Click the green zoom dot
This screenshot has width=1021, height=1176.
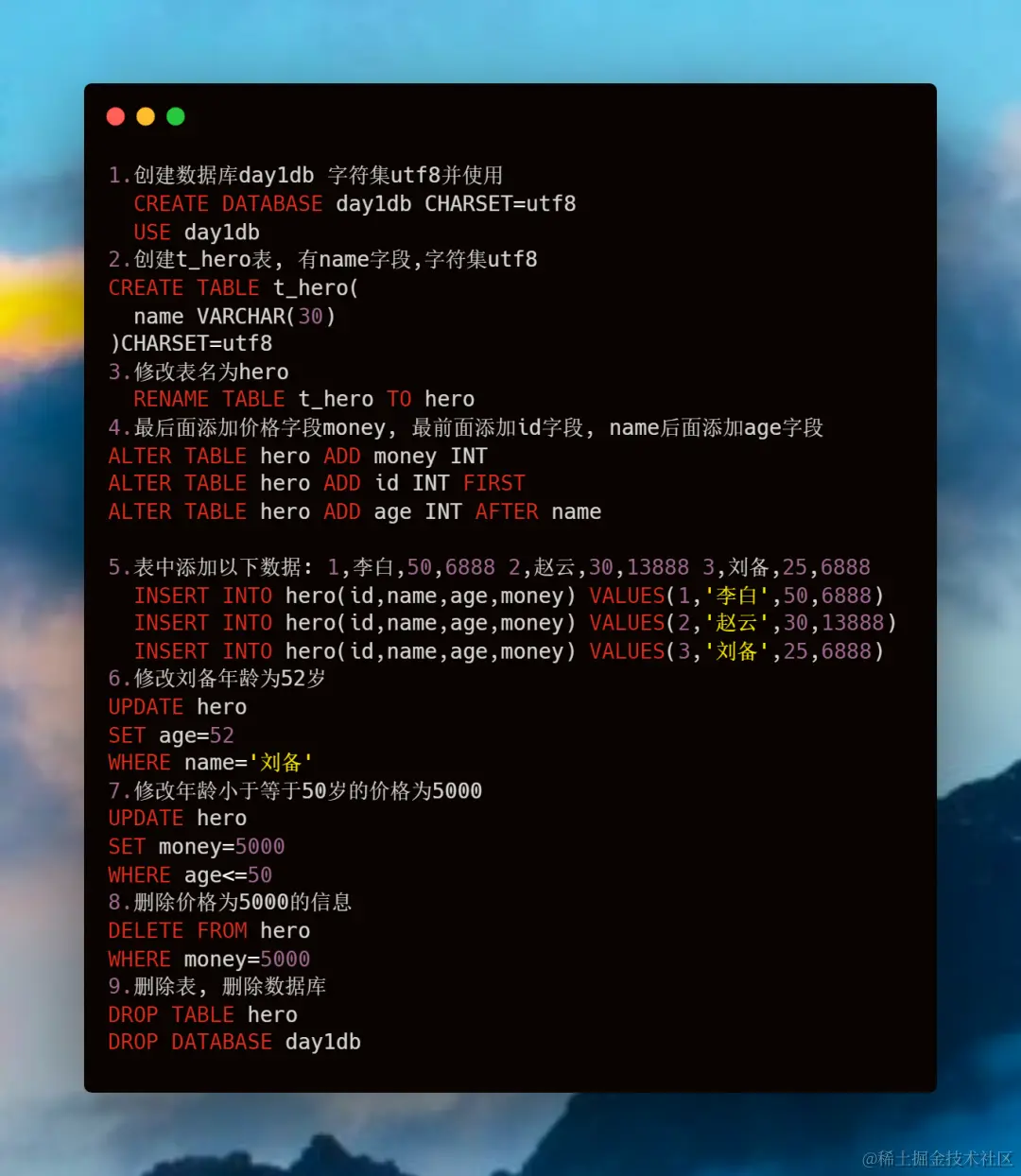[x=176, y=116]
